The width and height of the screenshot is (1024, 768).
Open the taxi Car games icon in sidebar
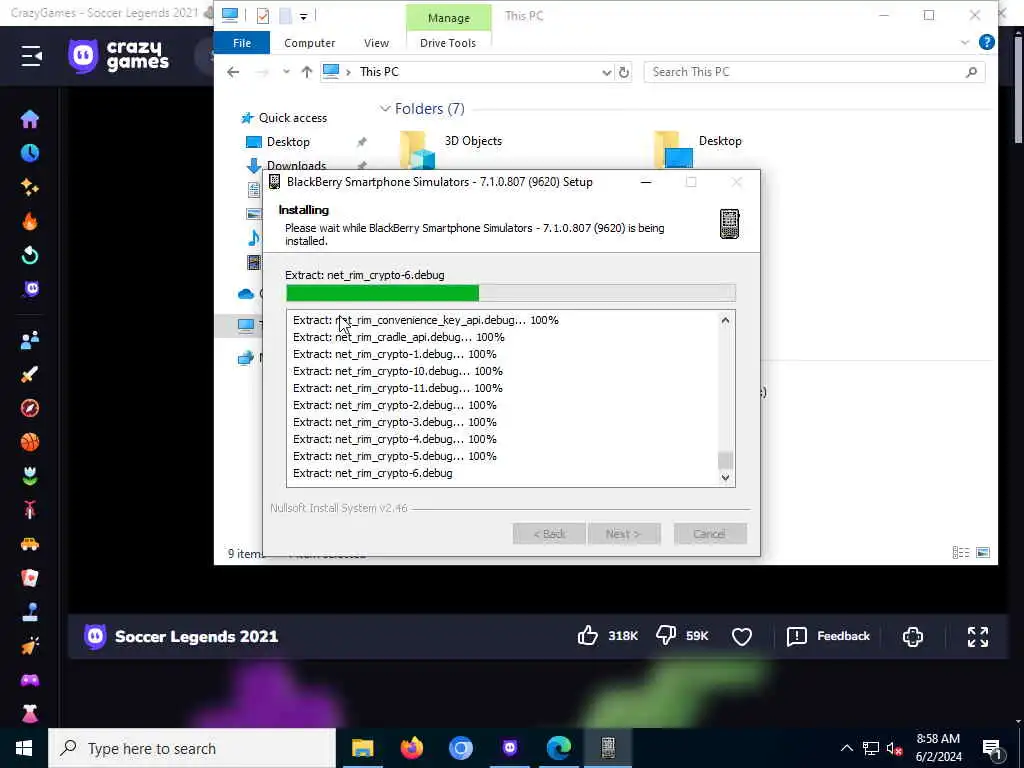point(29,544)
